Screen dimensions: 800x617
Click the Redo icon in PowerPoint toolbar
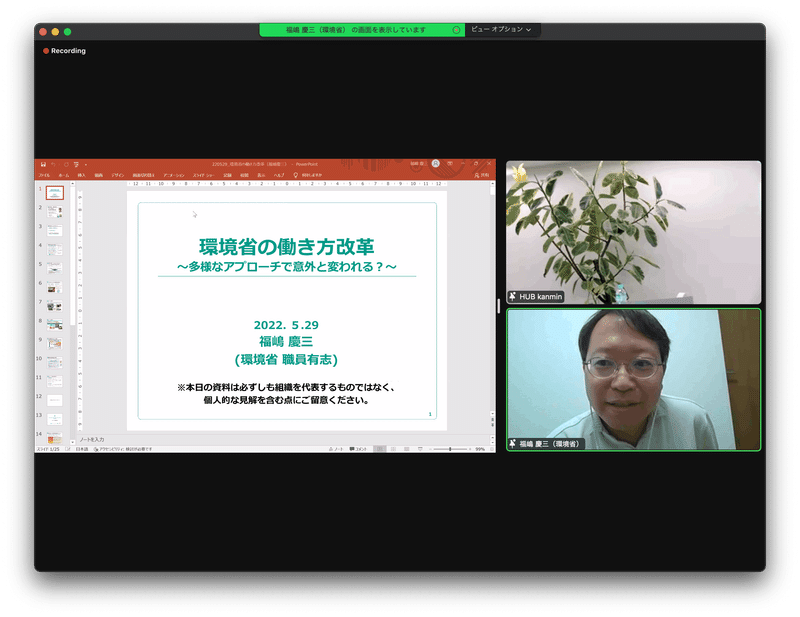pos(66,164)
